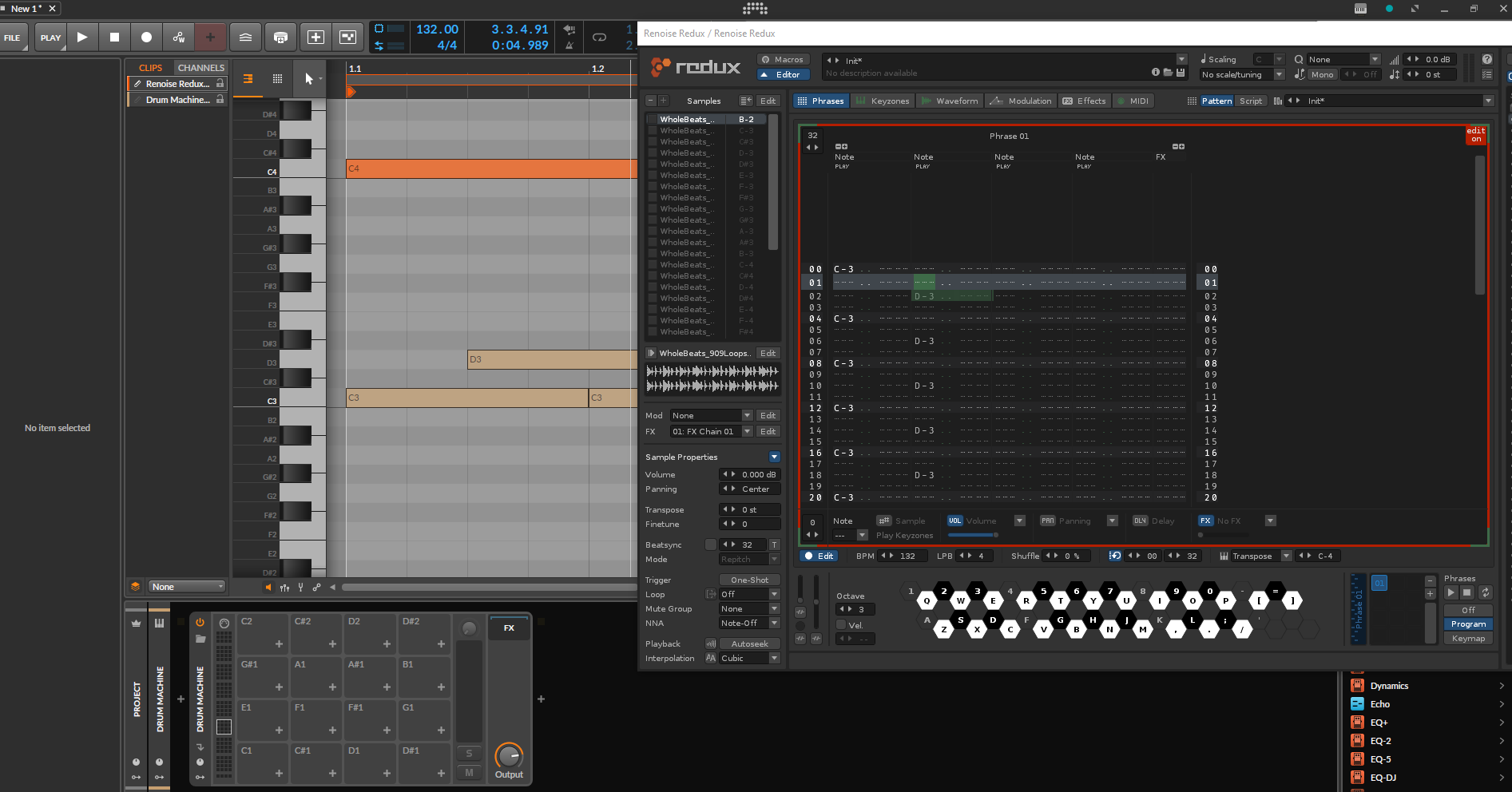Switch to the Waveform tab

[x=950, y=101]
